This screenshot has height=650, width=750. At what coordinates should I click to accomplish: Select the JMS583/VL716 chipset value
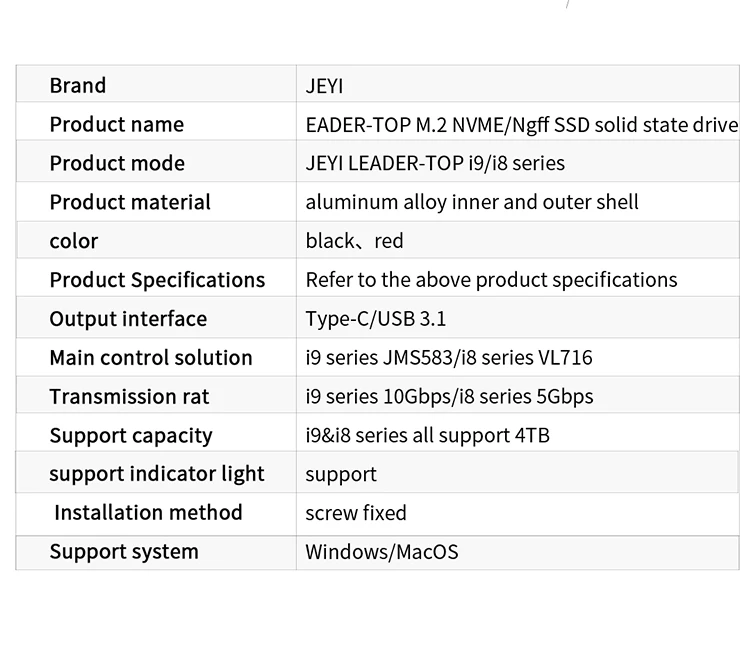[449, 358]
